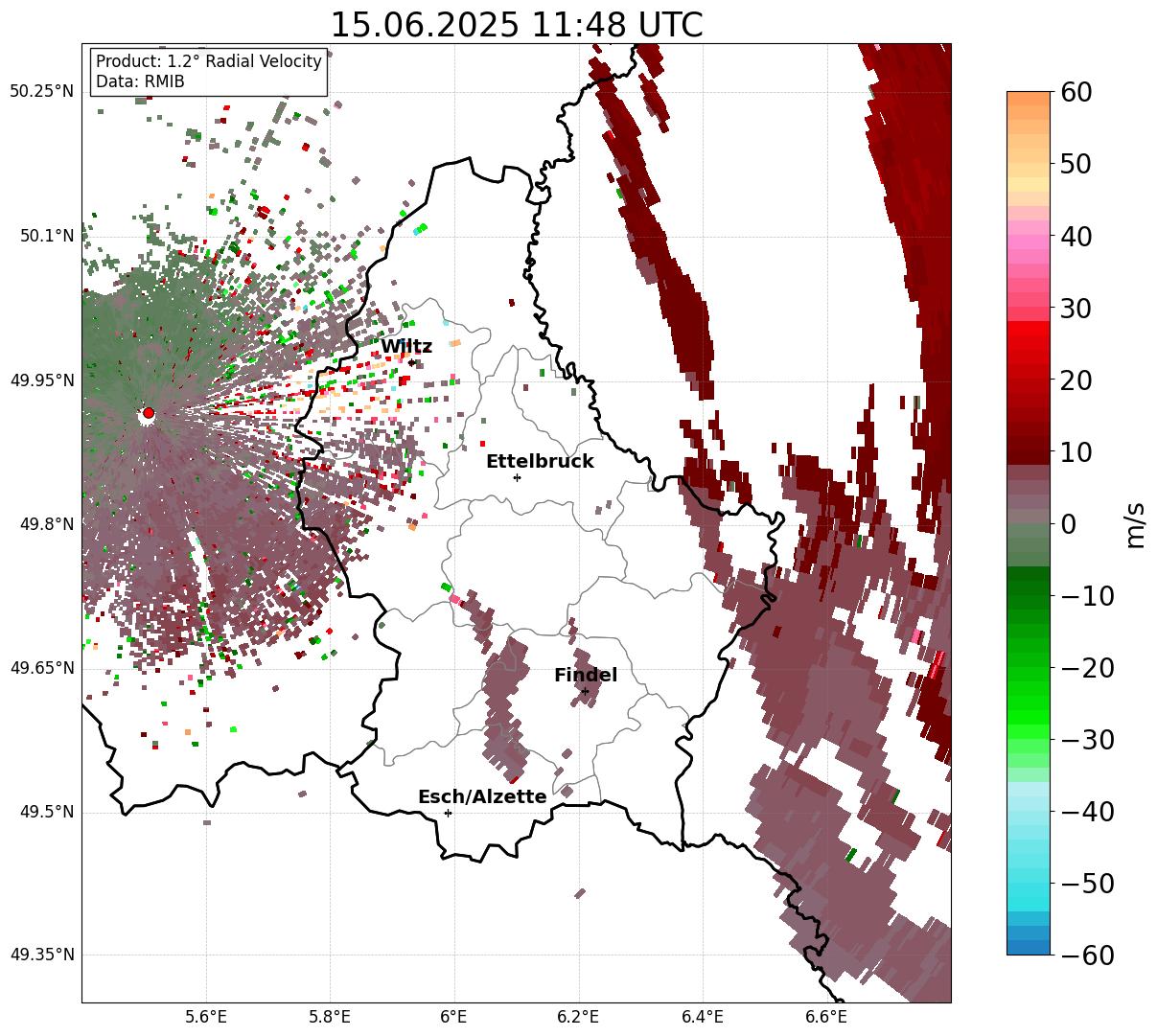1157x1036 pixels.
Task: Click the cross marker under Findel
Action: tap(585, 691)
